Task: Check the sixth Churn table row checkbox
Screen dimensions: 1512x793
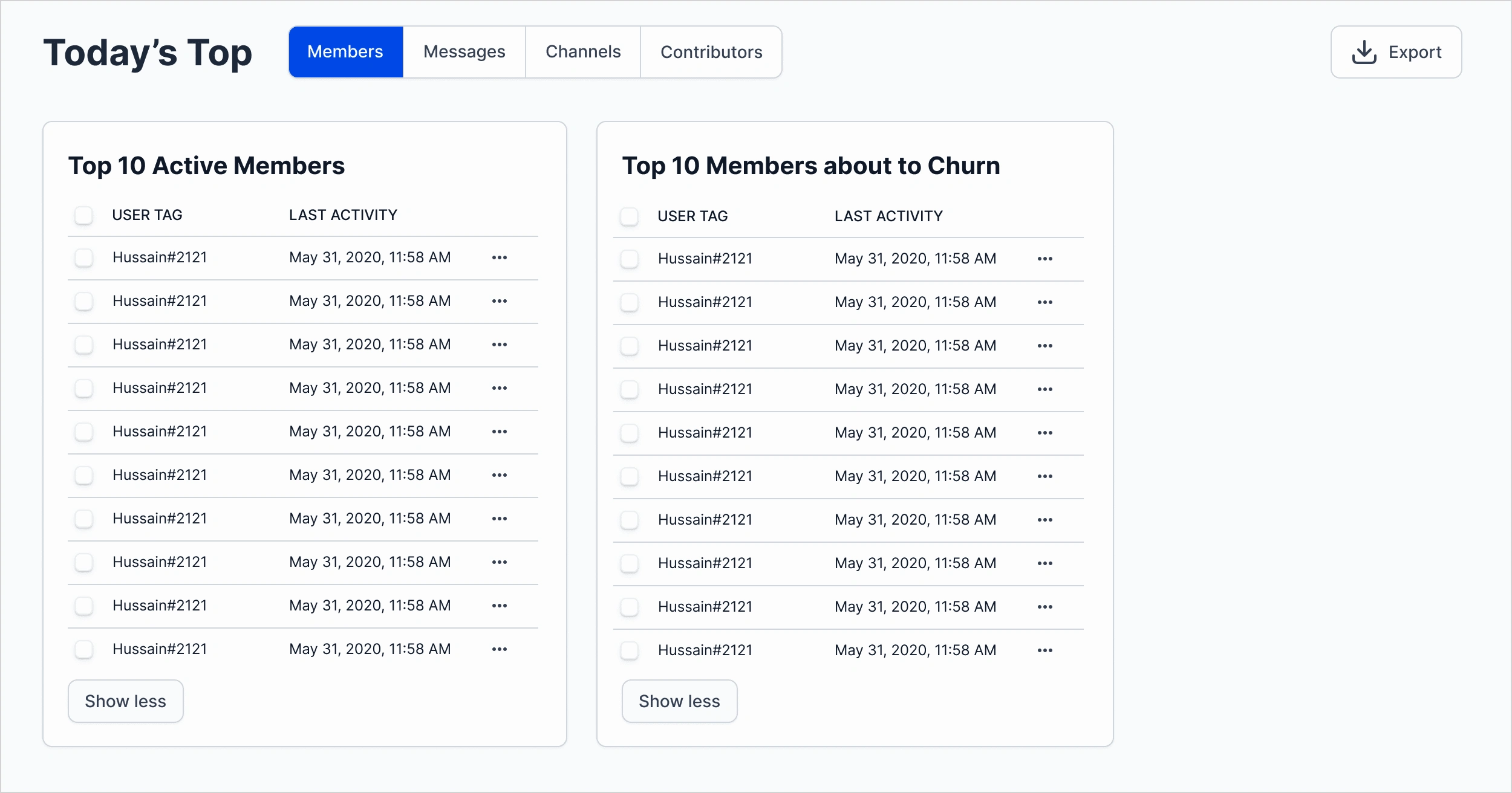Action: click(630, 476)
